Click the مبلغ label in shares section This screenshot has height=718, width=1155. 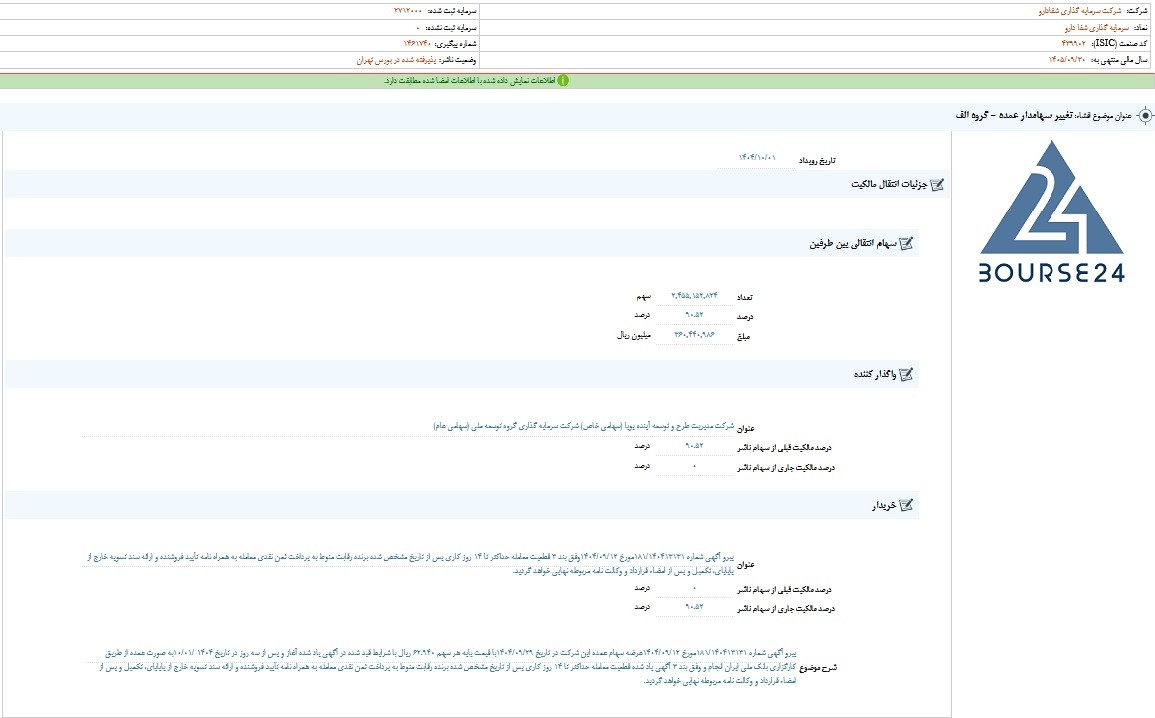[x=743, y=337]
